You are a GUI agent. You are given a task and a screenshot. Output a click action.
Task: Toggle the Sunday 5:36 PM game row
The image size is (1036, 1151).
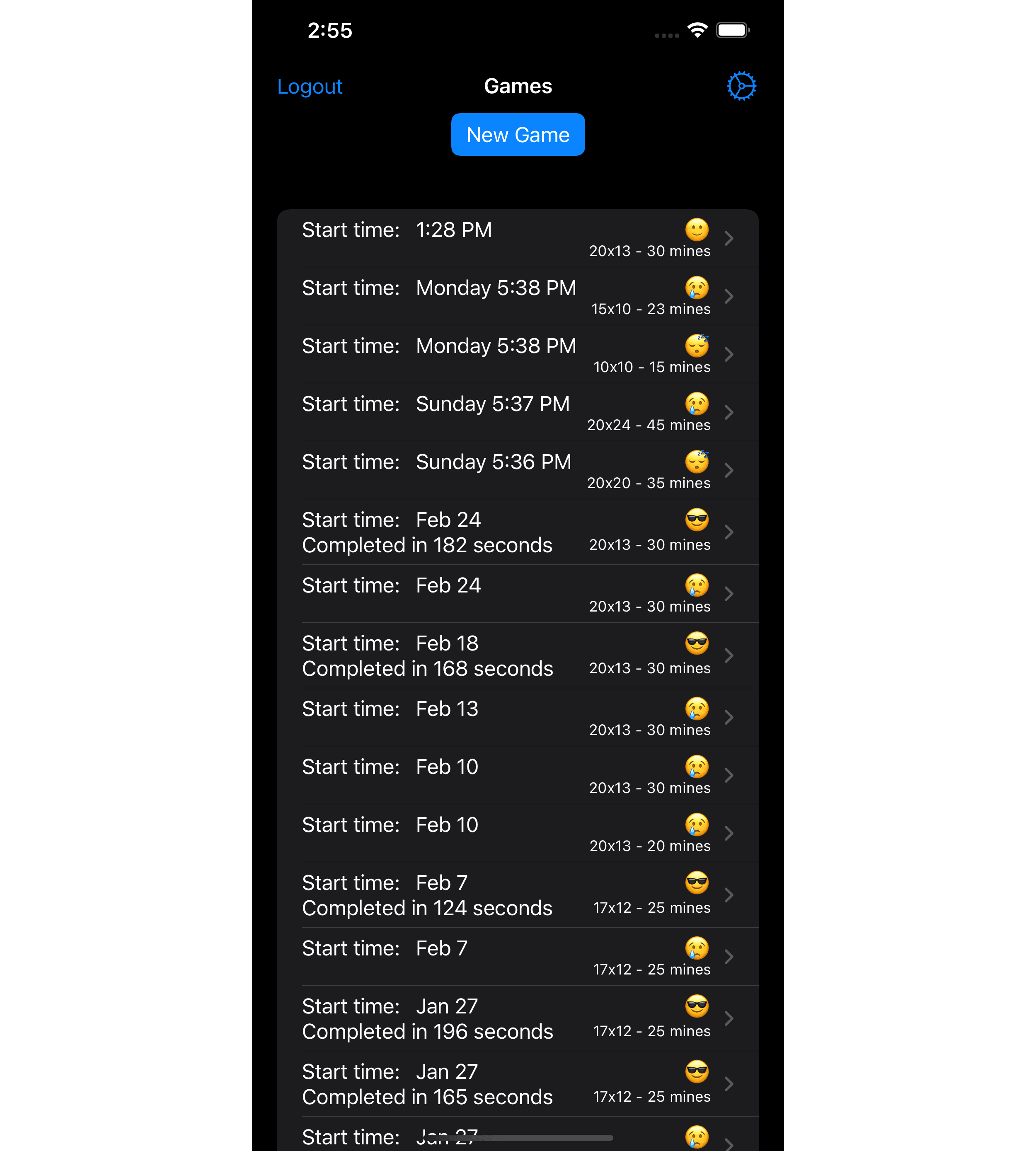pyautogui.click(x=518, y=470)
